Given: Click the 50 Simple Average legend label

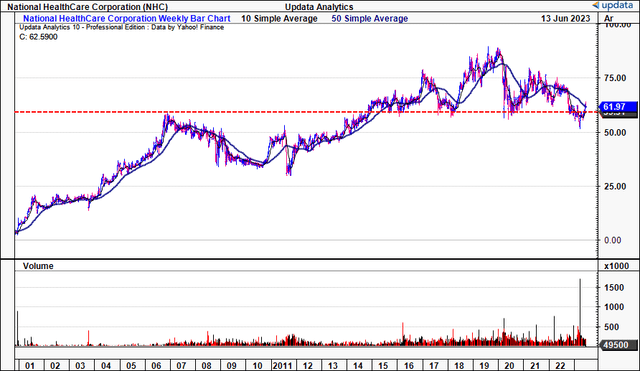Looking at the screenshot, I should (x=370, y=18).
